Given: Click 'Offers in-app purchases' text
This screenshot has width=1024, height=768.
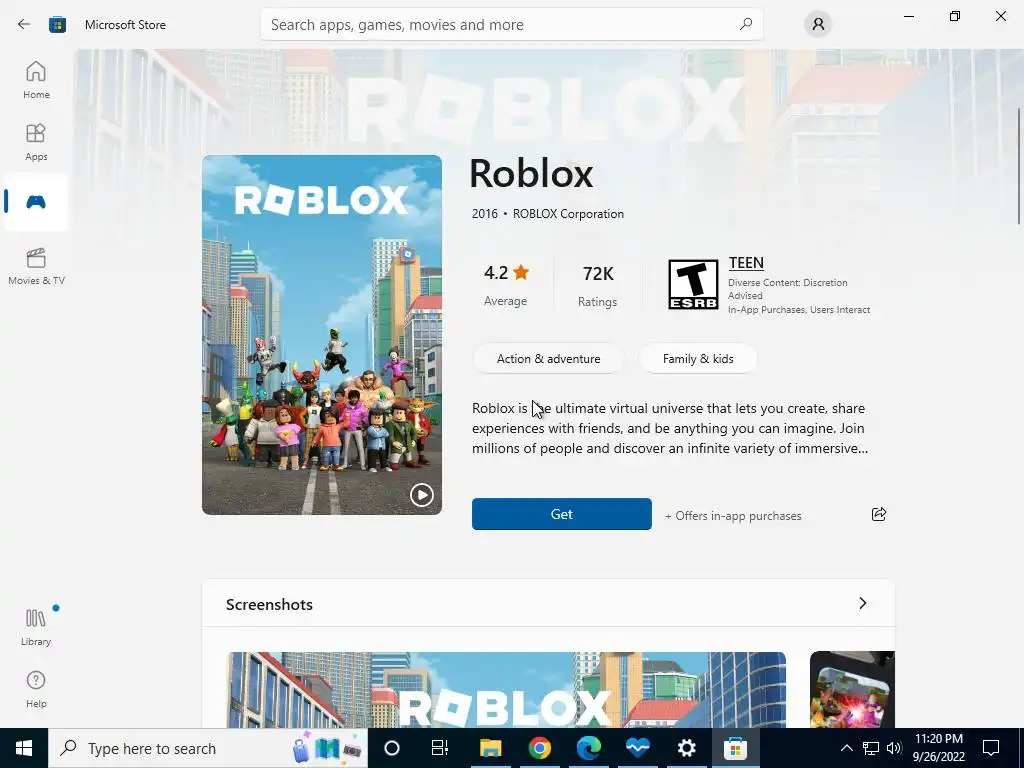Looking at the screenshot, I should click(x=733, y=515).
